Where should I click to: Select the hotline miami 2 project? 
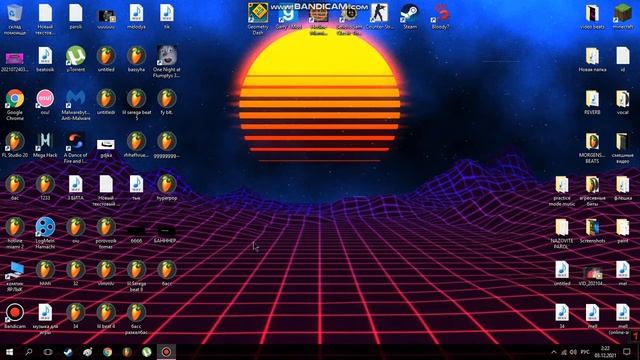pyautogui.click(x=15, y=233)
